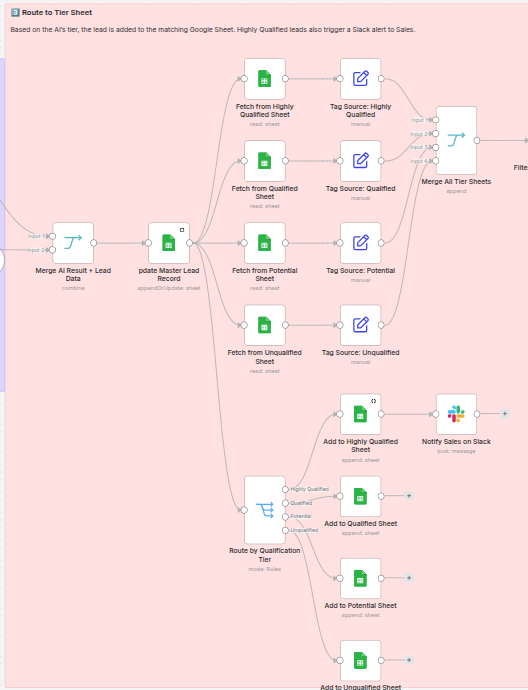The image size is (528, 690).
Task: Open the Add to Unqualified Sheet node
Action: [x=360, y=661]
